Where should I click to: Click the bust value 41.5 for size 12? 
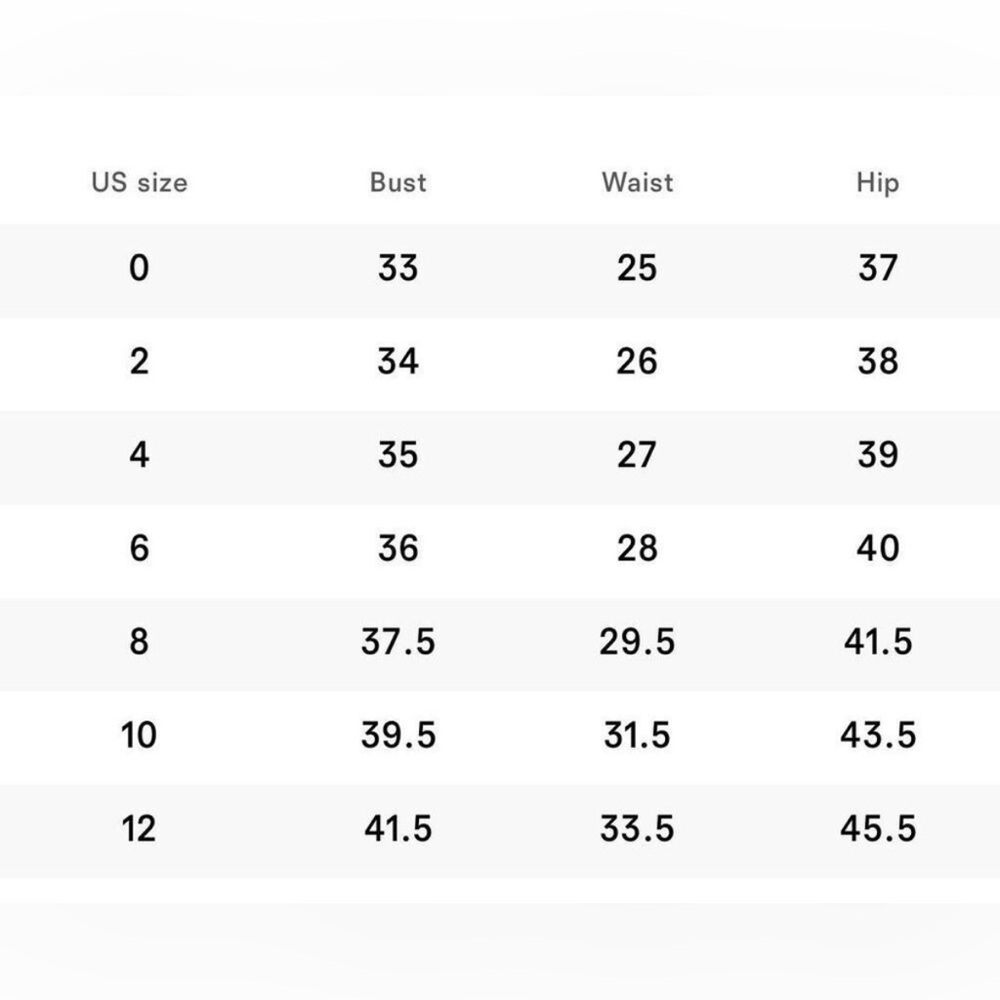398,829
